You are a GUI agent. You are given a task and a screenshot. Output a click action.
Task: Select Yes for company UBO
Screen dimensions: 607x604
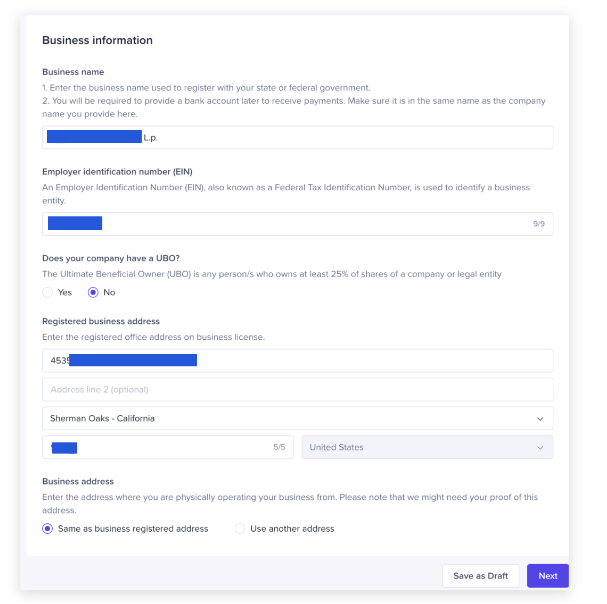(x=48, y=292)
